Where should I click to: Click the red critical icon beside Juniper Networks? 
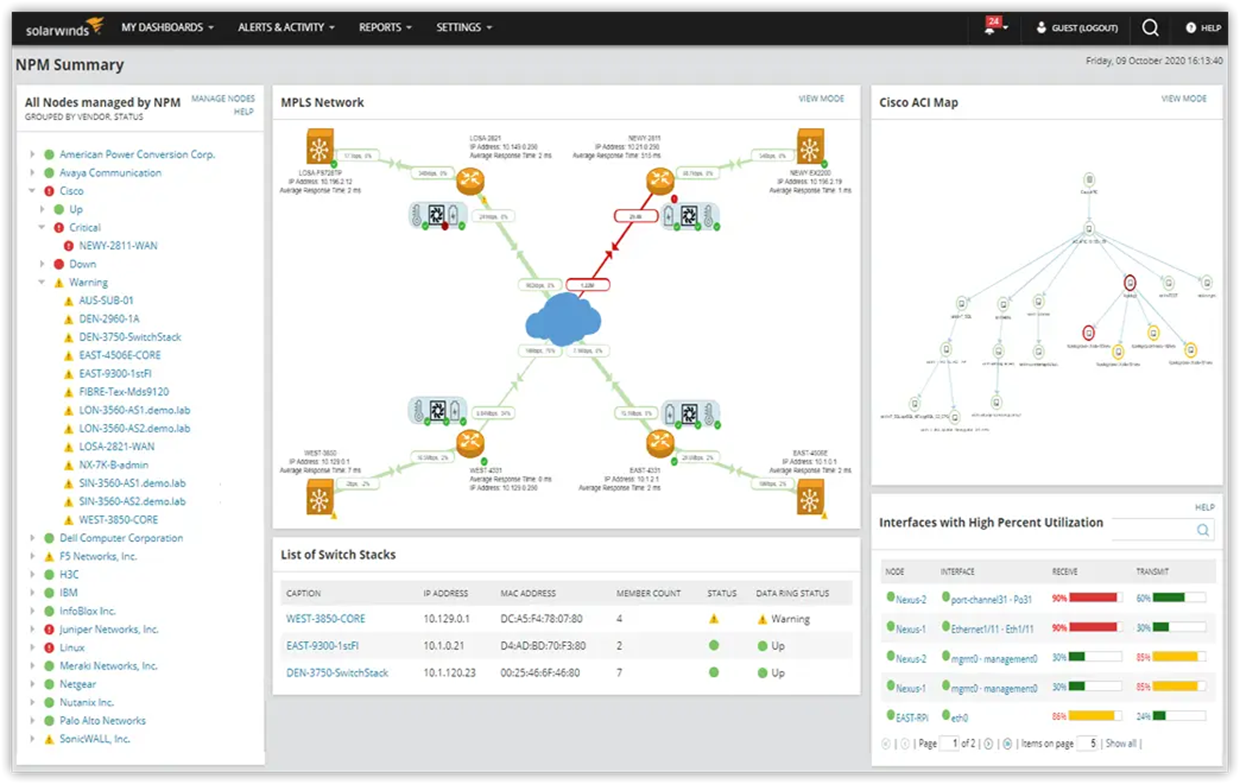48,630
